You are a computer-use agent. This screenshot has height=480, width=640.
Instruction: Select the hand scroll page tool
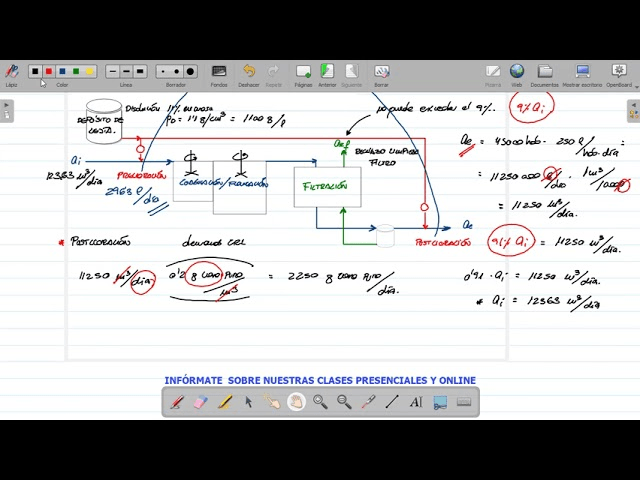(x=296, y=402)
